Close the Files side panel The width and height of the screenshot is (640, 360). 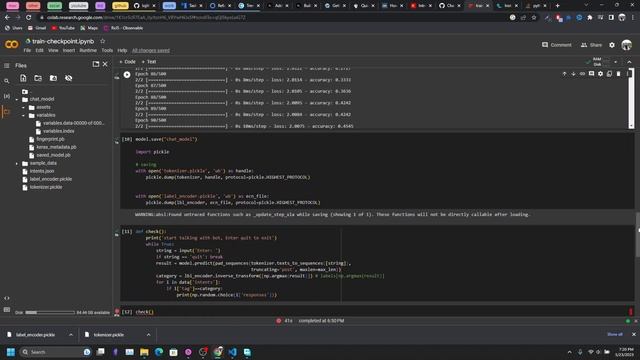pos(105,64)
